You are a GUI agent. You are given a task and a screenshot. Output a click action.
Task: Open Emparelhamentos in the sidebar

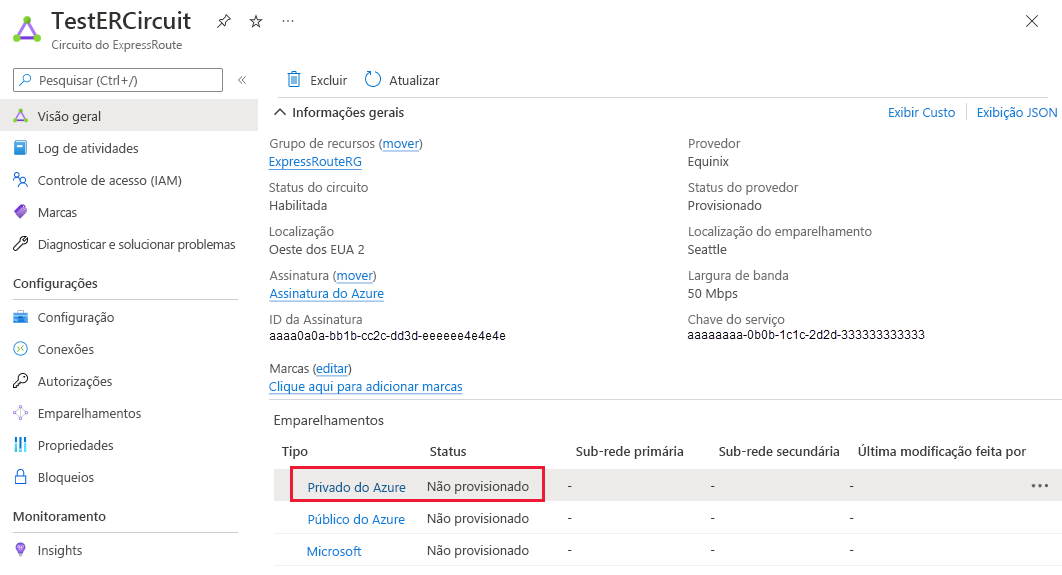coord(89,413)
